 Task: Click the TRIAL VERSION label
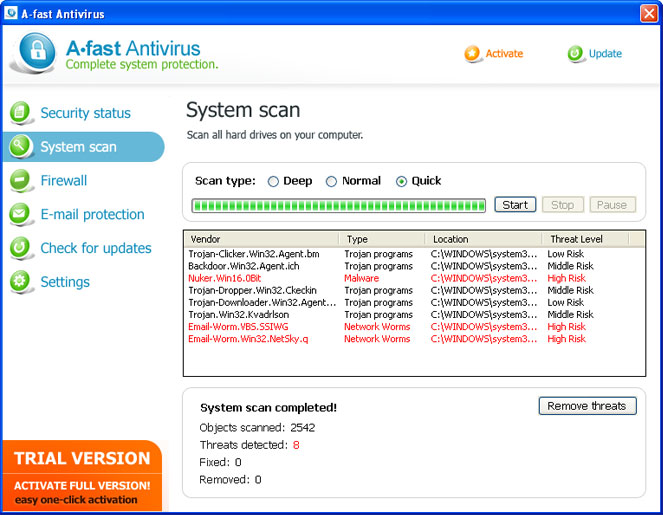(82, 458)
